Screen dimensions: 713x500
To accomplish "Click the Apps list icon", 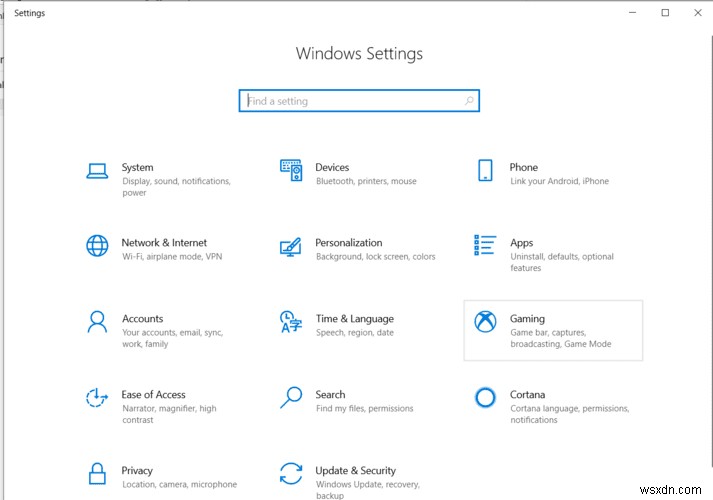I will (485, 245).
